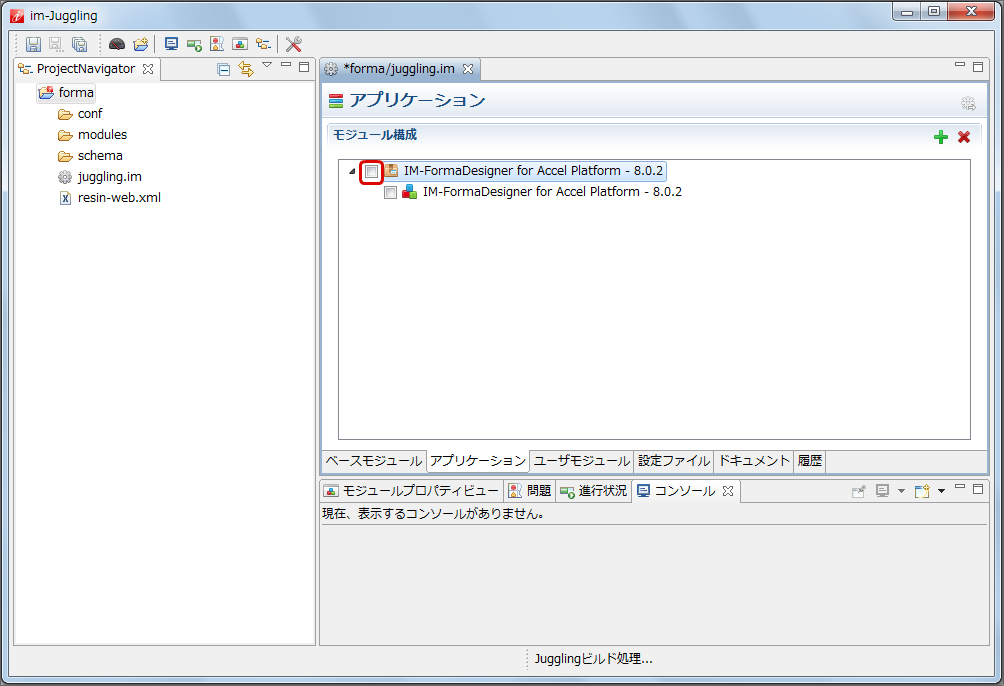The height and width of the screenshot is (686, 1004).
Task: Open new console dropdown arrow
Action: pos(941,491)
